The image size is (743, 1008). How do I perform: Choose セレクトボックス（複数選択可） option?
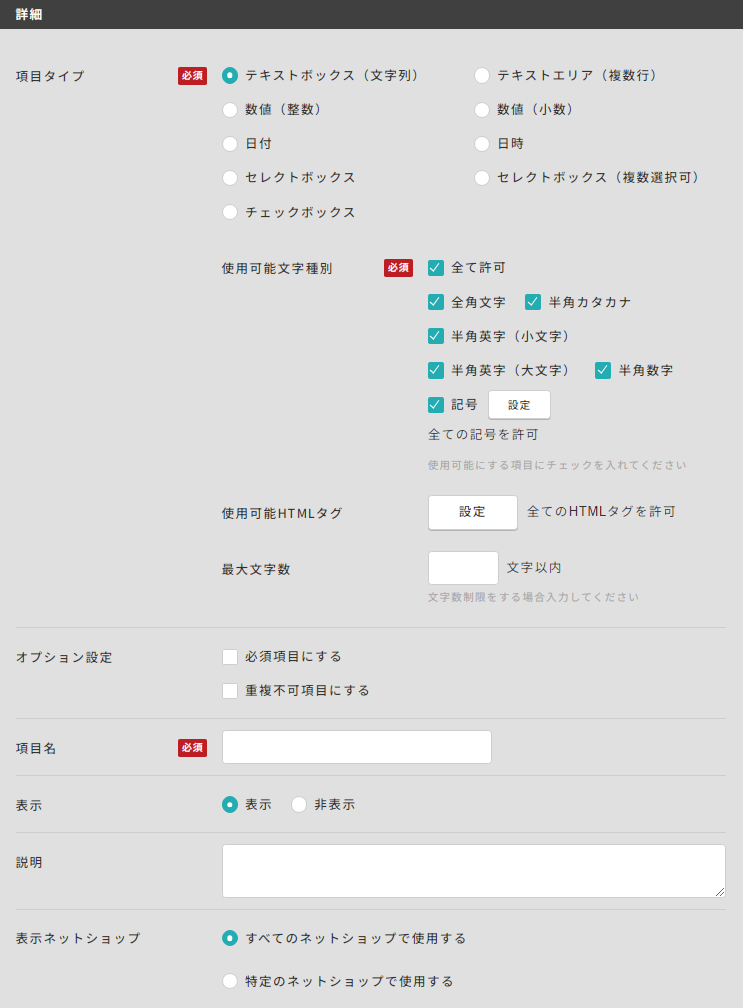(x=482, y=178)
